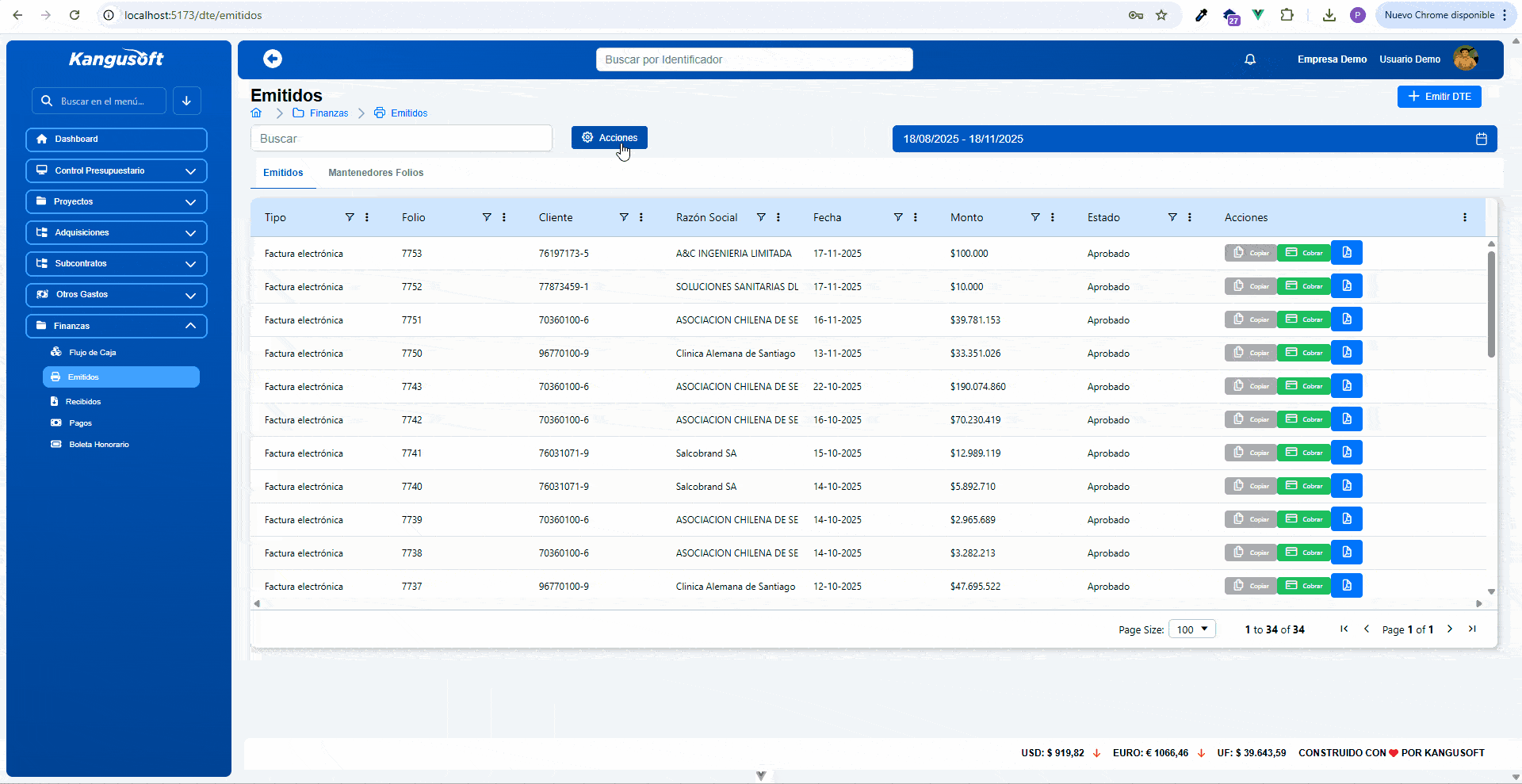Viewport: 1522px width, 784px height.
Task: Expand the Adquisiciones menu
Action: [117, 232]
